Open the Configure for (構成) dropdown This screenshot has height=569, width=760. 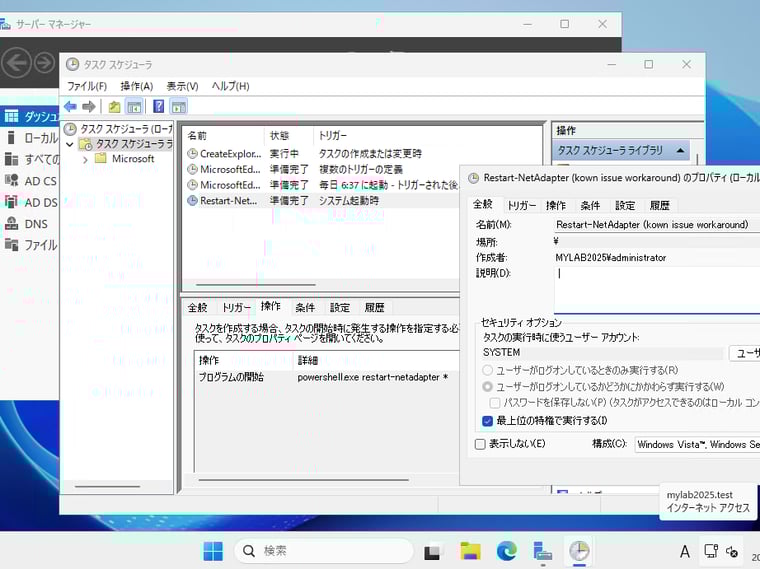697,444
